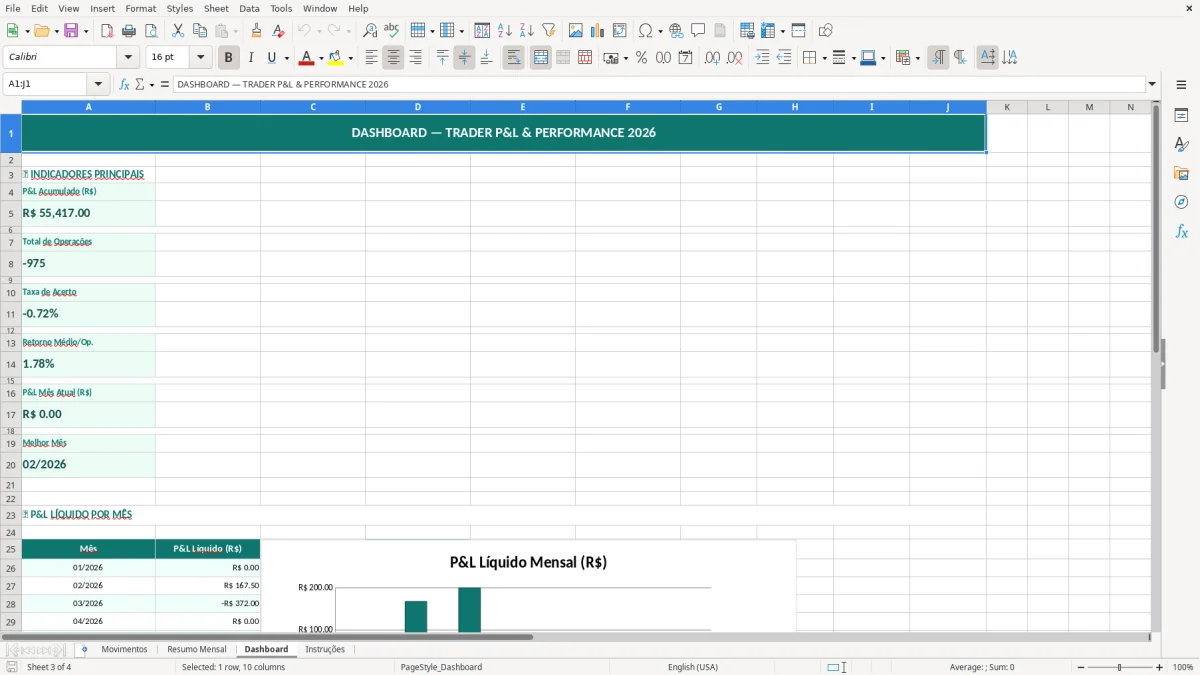Open Save dropdown arrow
The image size is (1200, 675).
[x=85, y=31]
